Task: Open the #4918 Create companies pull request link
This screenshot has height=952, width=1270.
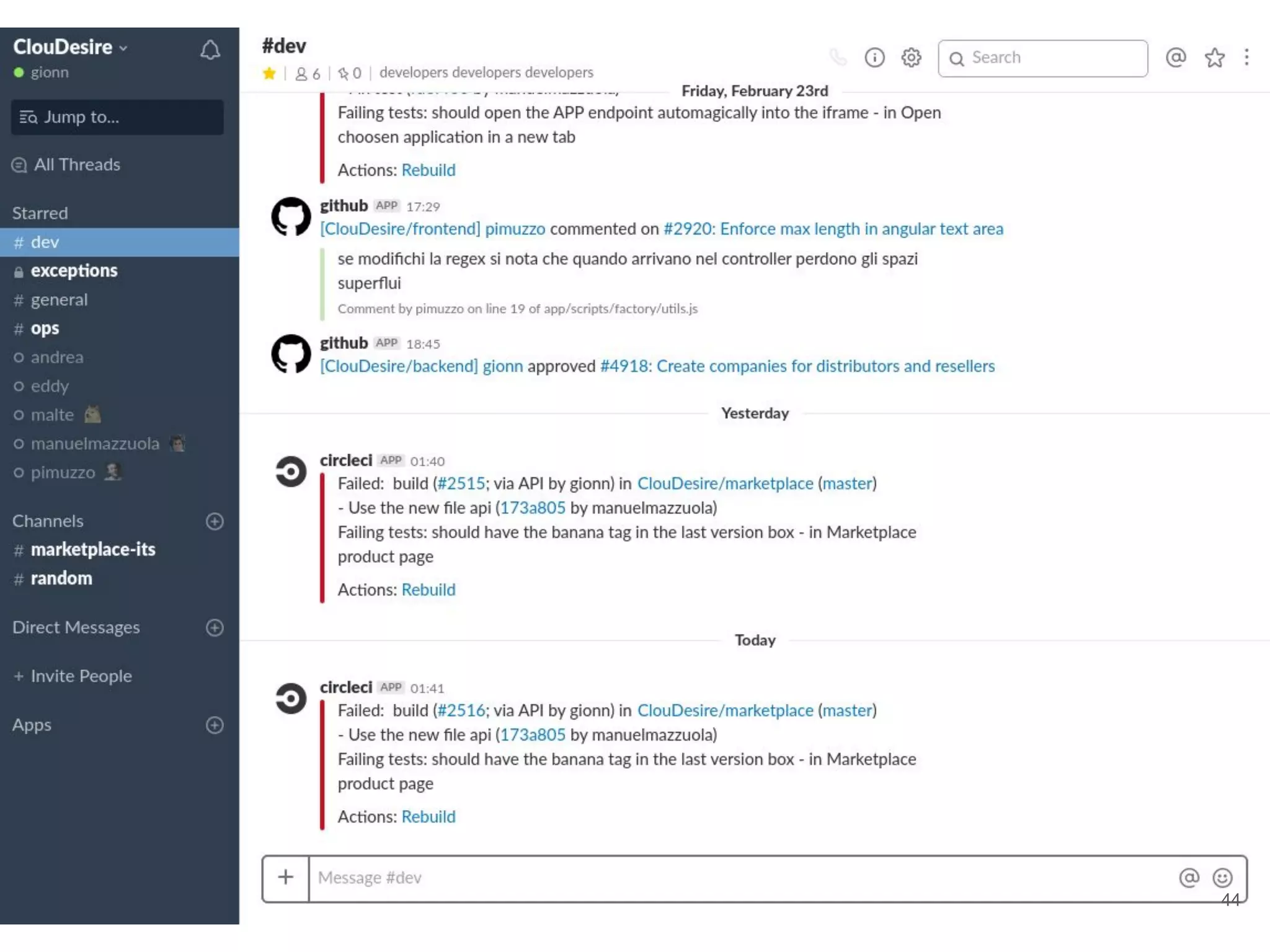Action: tap(797, 366)
